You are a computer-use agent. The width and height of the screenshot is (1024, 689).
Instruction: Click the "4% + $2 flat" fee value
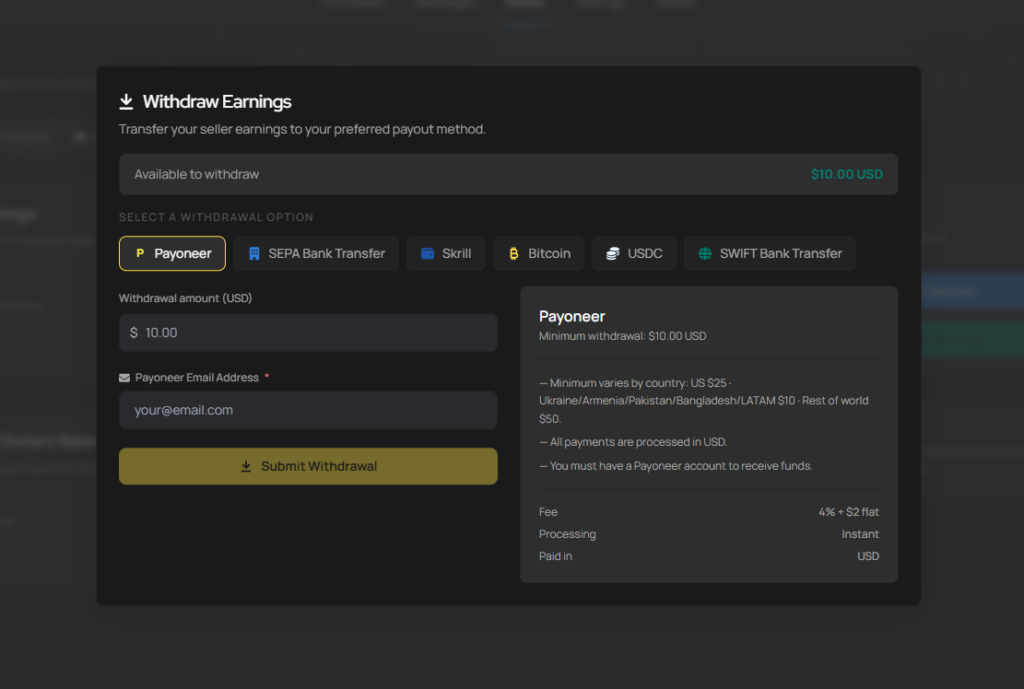tap(848, 512)
